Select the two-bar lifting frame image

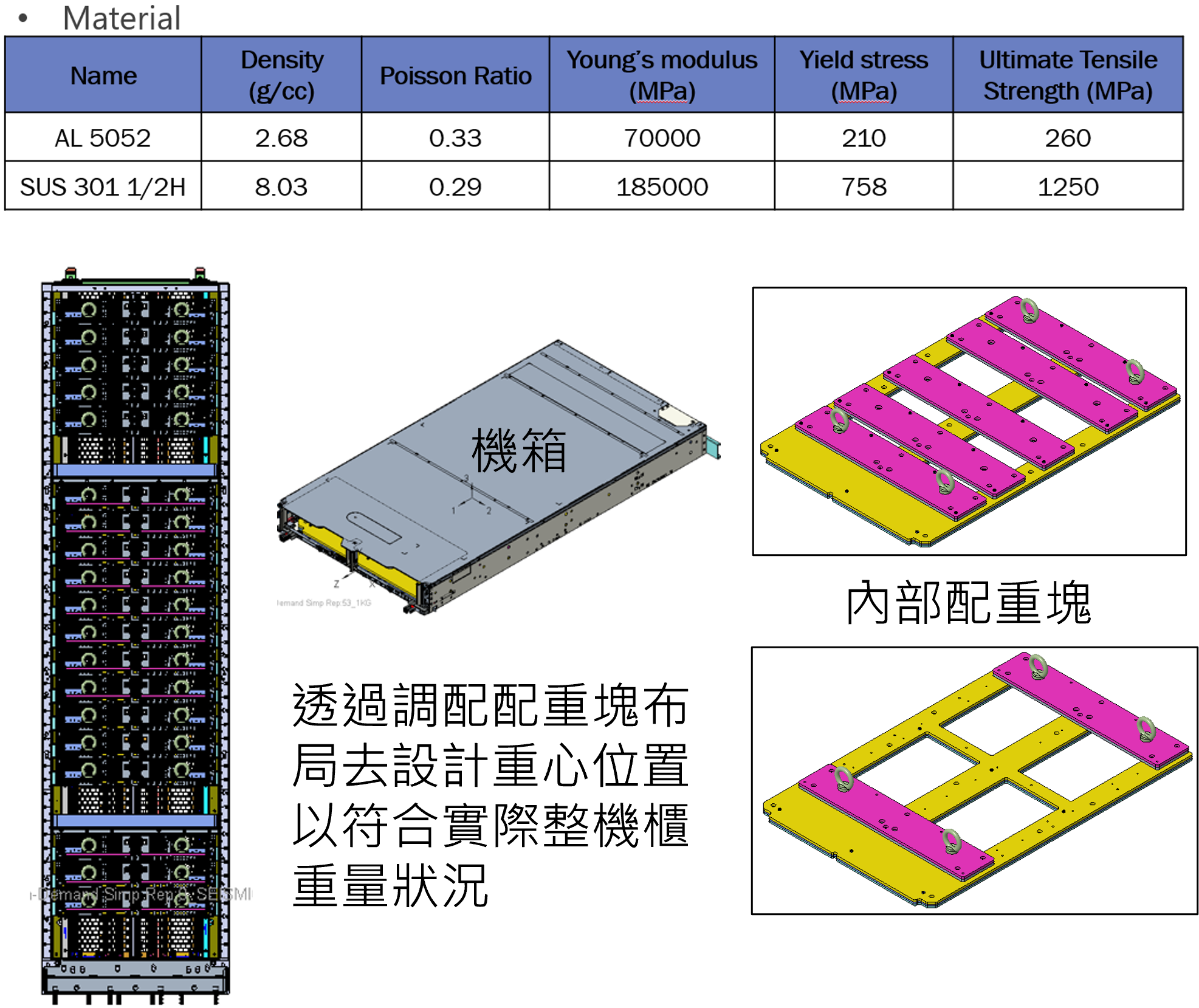[x=974, y=780]
